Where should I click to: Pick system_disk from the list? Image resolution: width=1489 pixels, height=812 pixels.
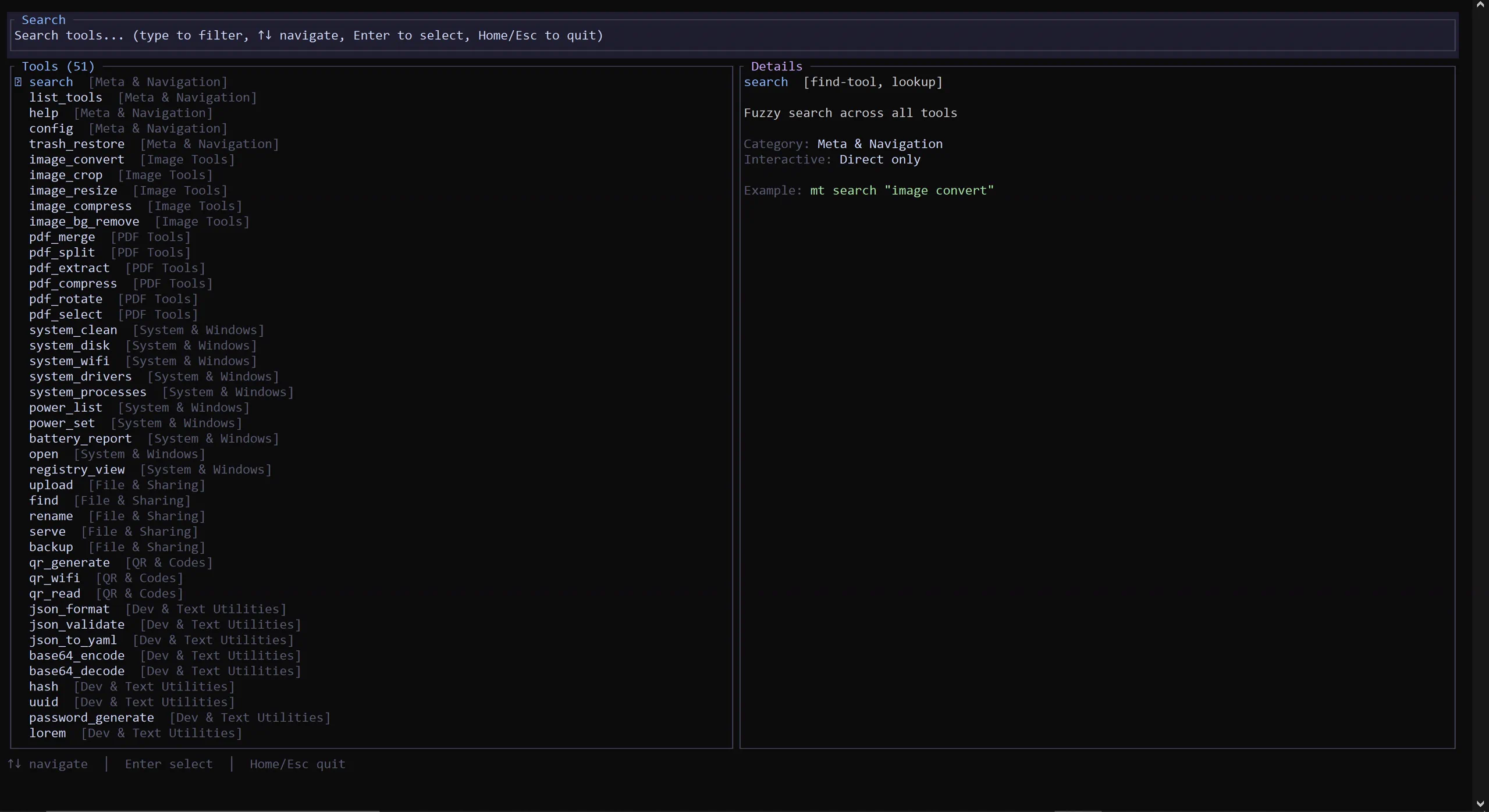pyautogui.click(x=371, y=346)
